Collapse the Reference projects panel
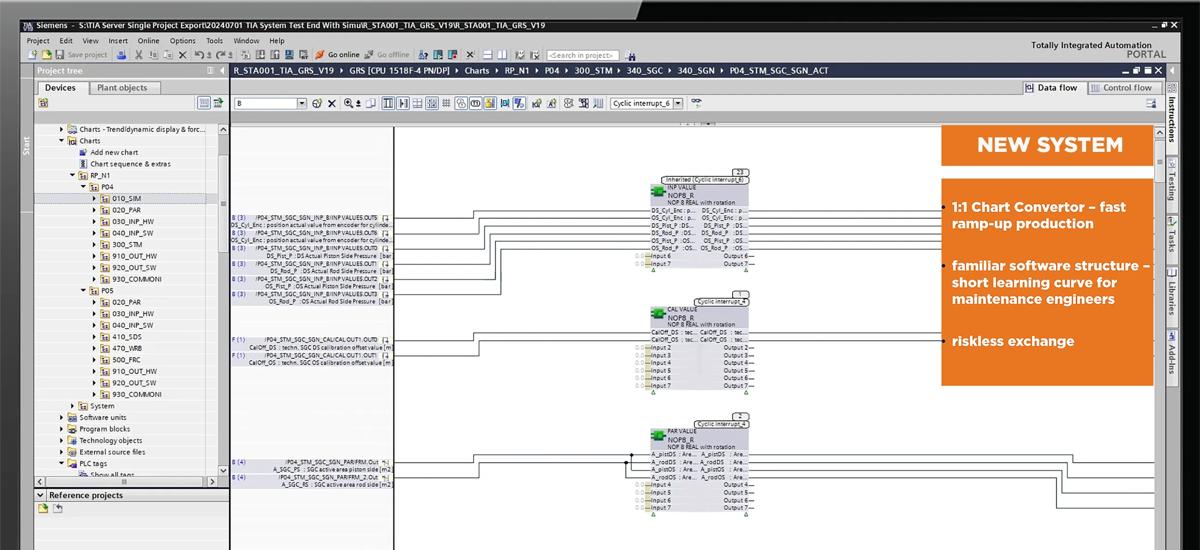 click(41, 495)
